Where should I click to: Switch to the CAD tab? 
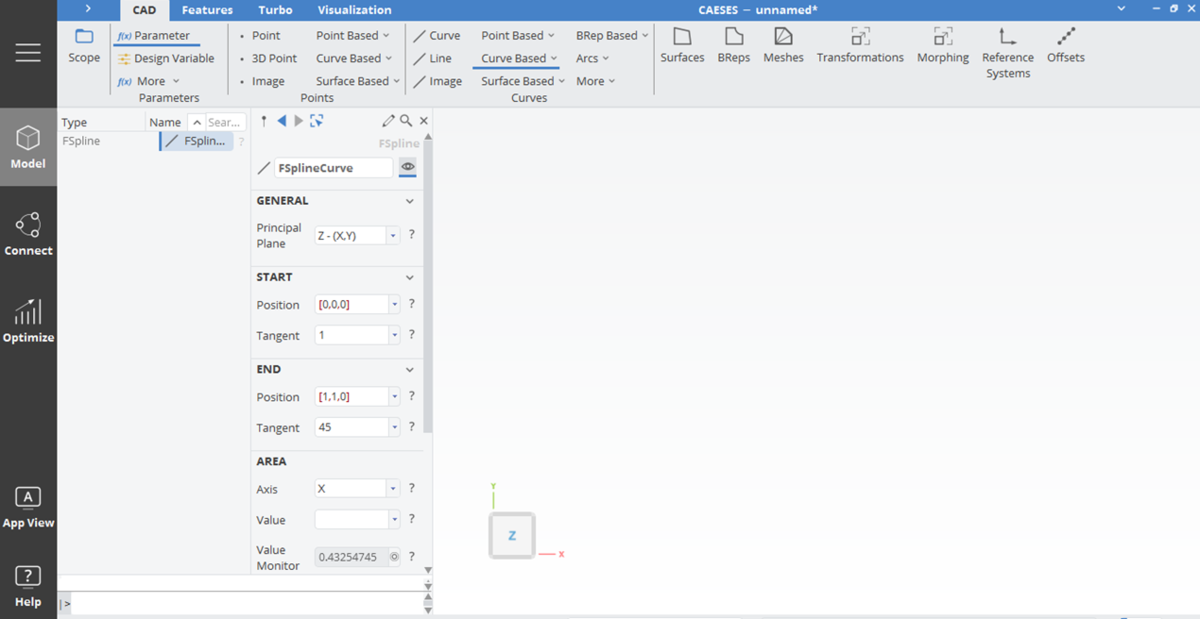click(x=144, y=10)
